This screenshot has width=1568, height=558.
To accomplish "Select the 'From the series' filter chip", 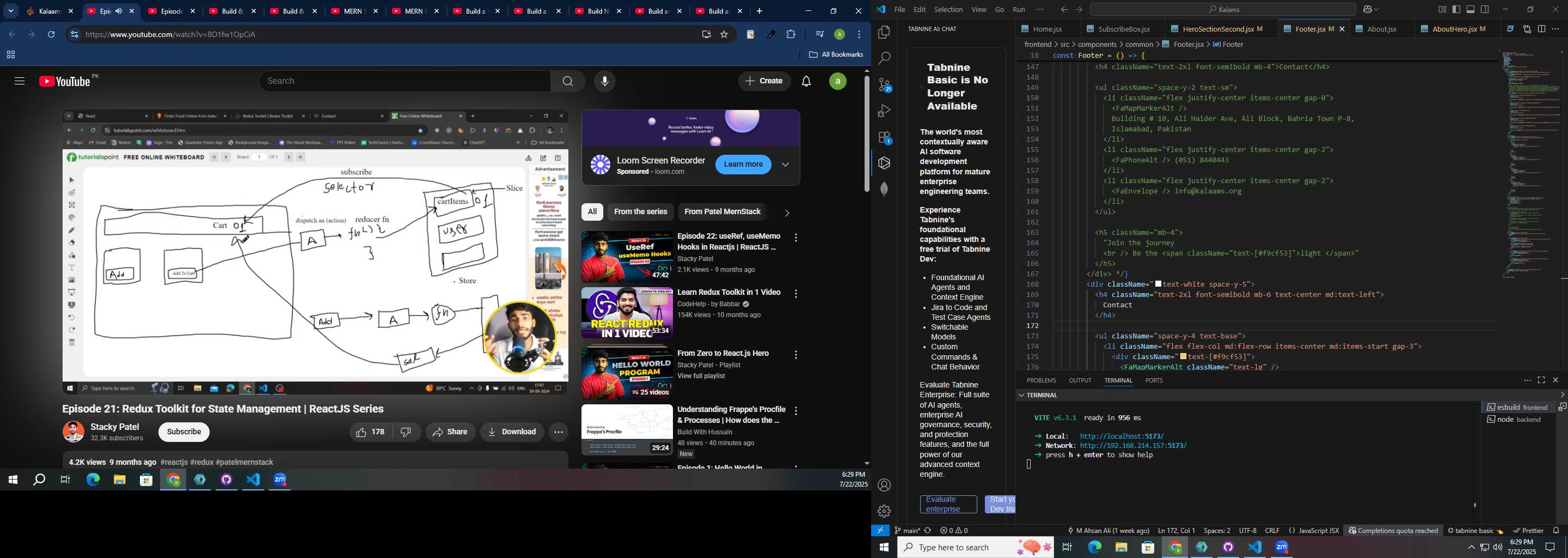I will [640, 212].
